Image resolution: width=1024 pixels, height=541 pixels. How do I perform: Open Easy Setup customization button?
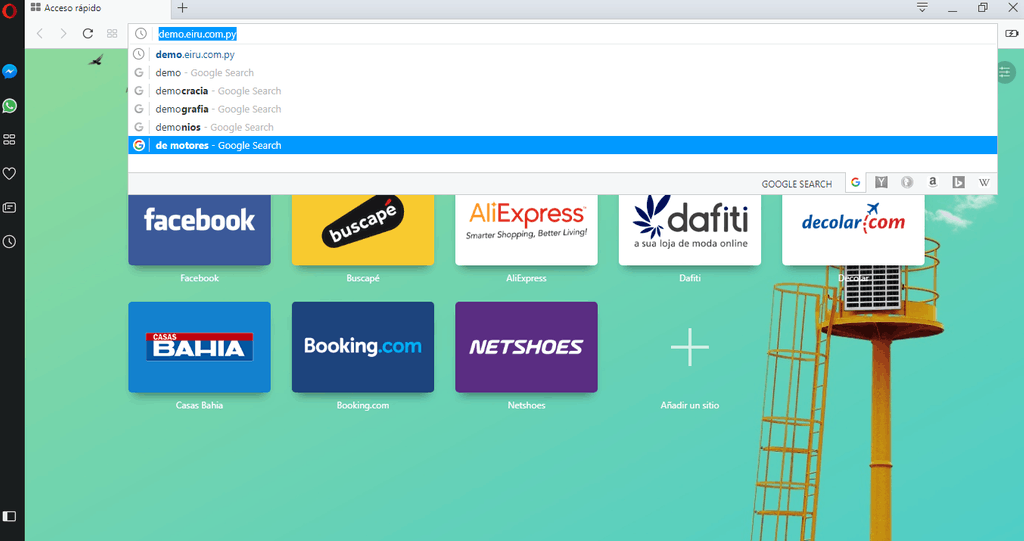pos(1005,73)
